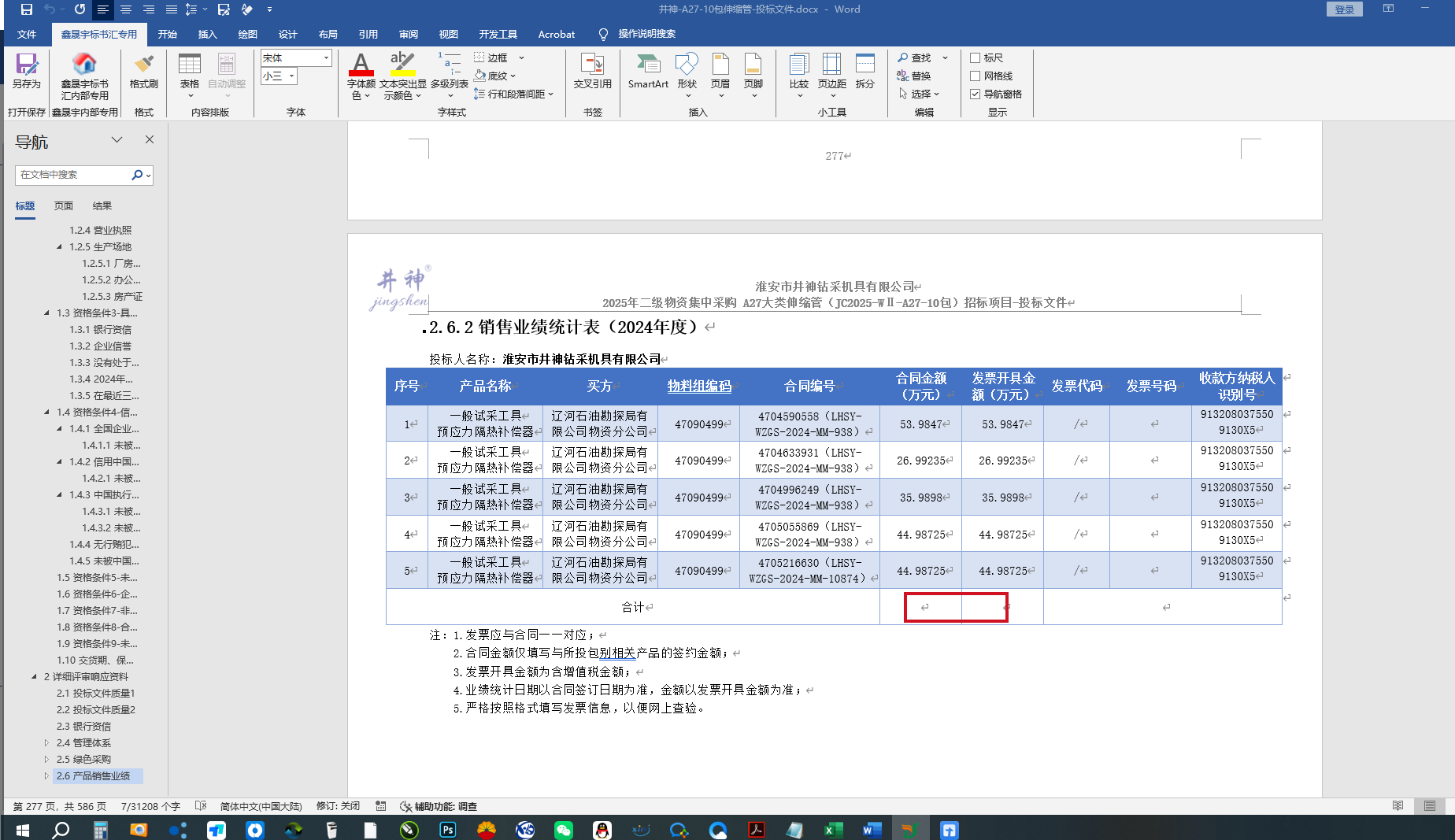Close the 导航 navigation pane
Screen dimensions: 1455x840
[x=150, y=139]
